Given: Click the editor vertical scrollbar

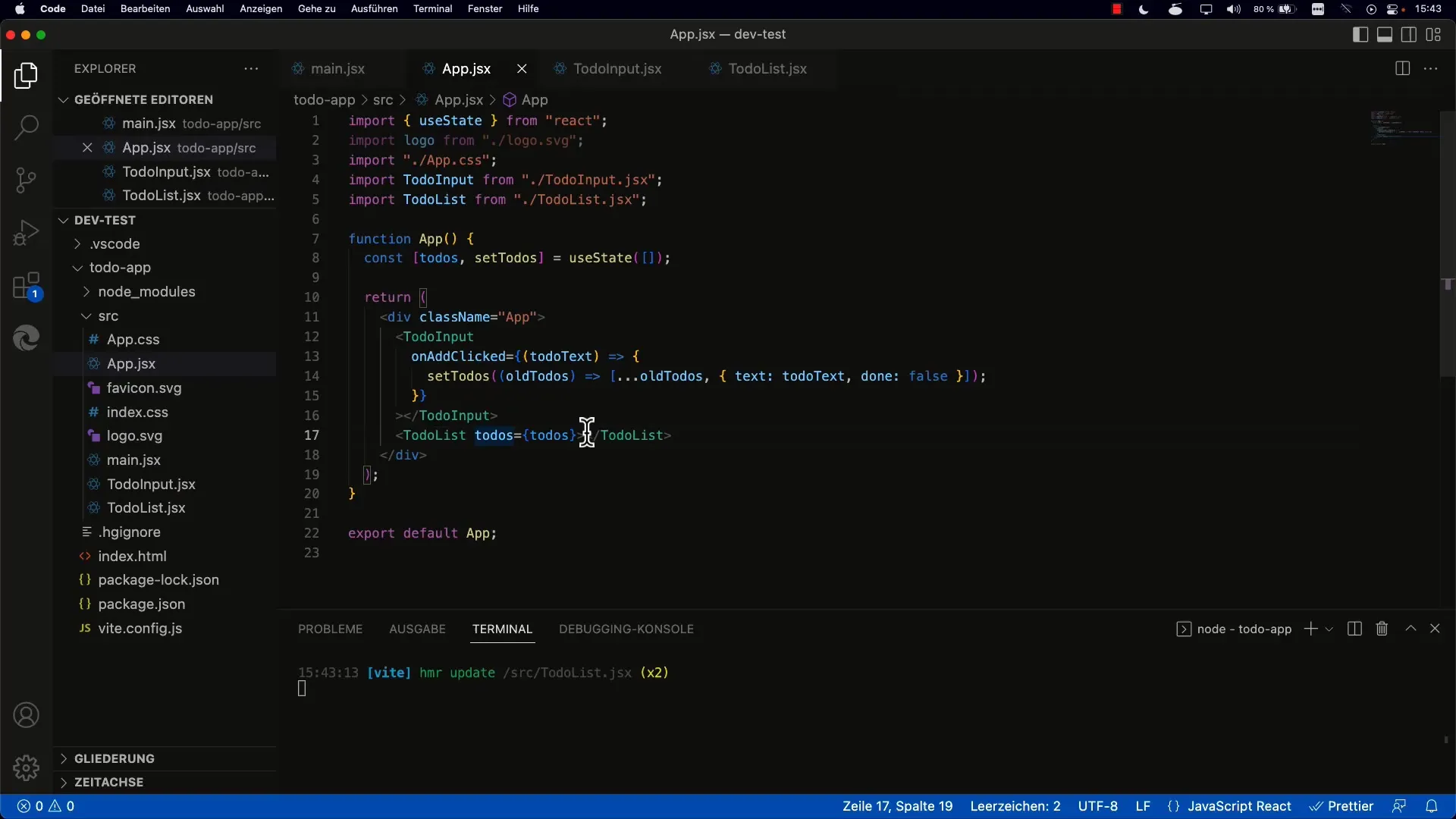Looking at the screenshot, I should 1447,244.
